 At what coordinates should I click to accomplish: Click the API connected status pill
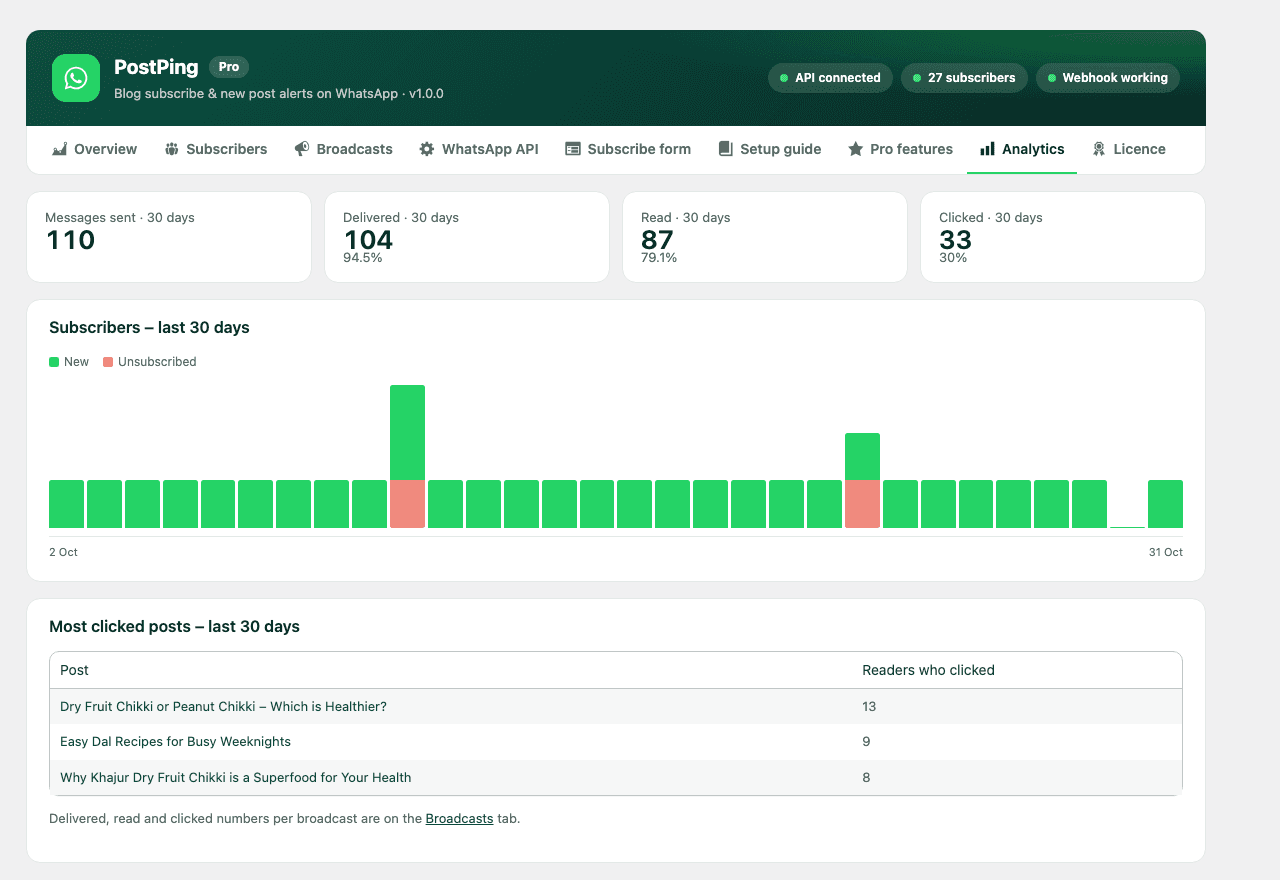pyautogui.click(x=830, y=78)
